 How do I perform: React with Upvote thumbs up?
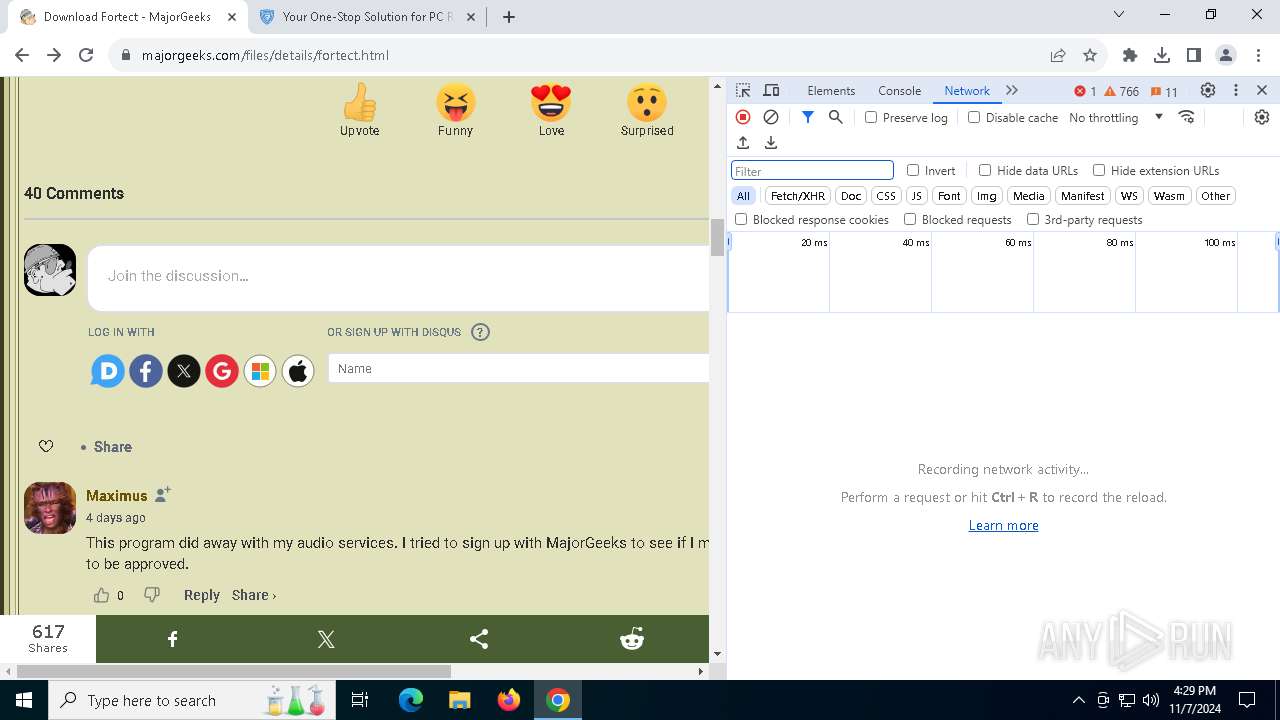point(359,102)
